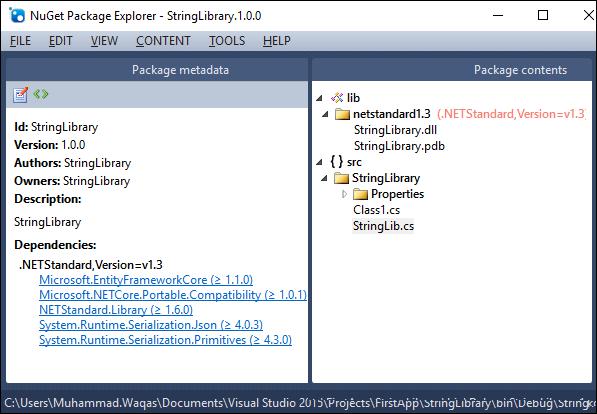
Task: Open the FILE menu
Action: (x=20, y=41)
